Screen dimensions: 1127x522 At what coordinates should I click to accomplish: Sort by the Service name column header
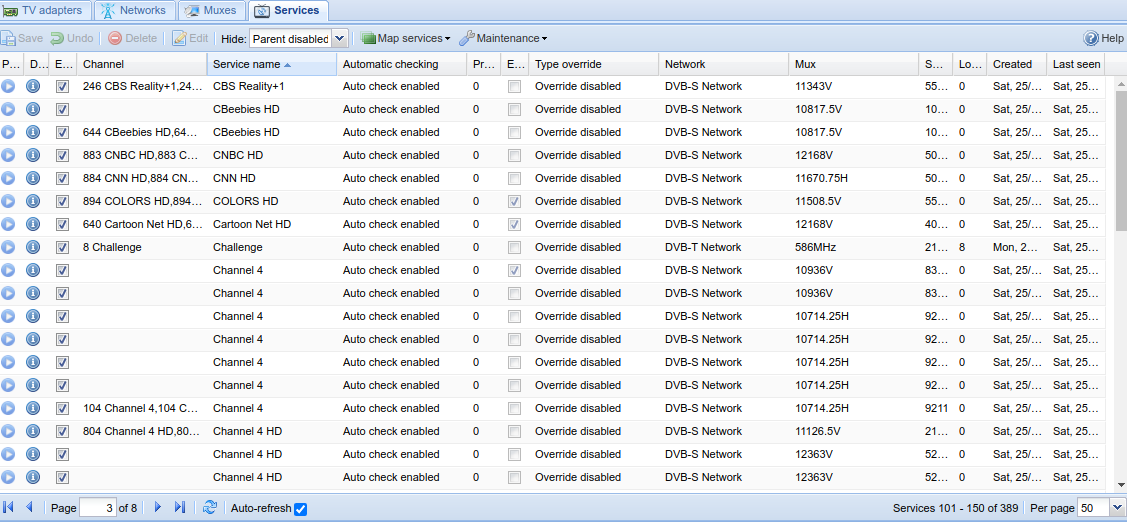[246, 64]
